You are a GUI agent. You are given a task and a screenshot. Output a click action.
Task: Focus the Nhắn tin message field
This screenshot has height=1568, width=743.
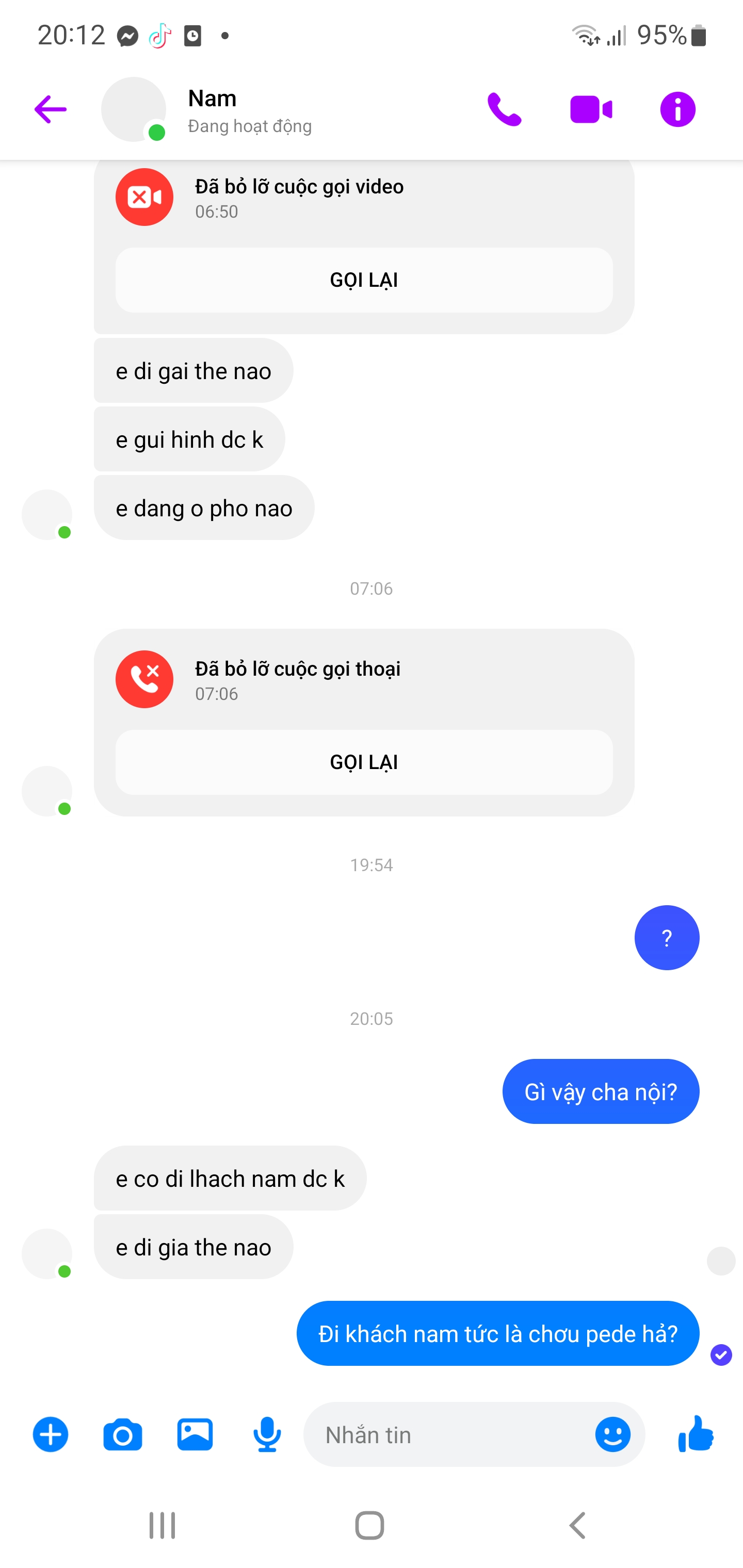click(450, 1435)
